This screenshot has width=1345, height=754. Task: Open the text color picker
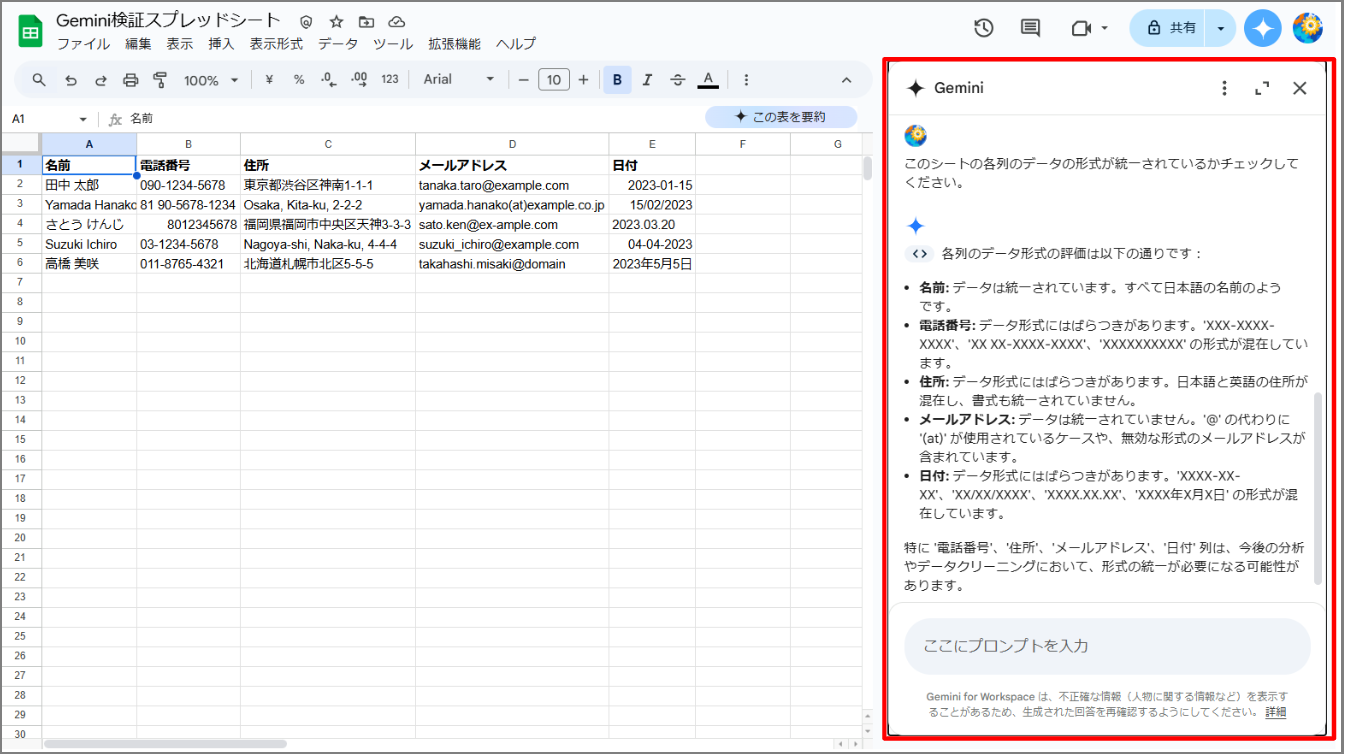click(708, 80)
